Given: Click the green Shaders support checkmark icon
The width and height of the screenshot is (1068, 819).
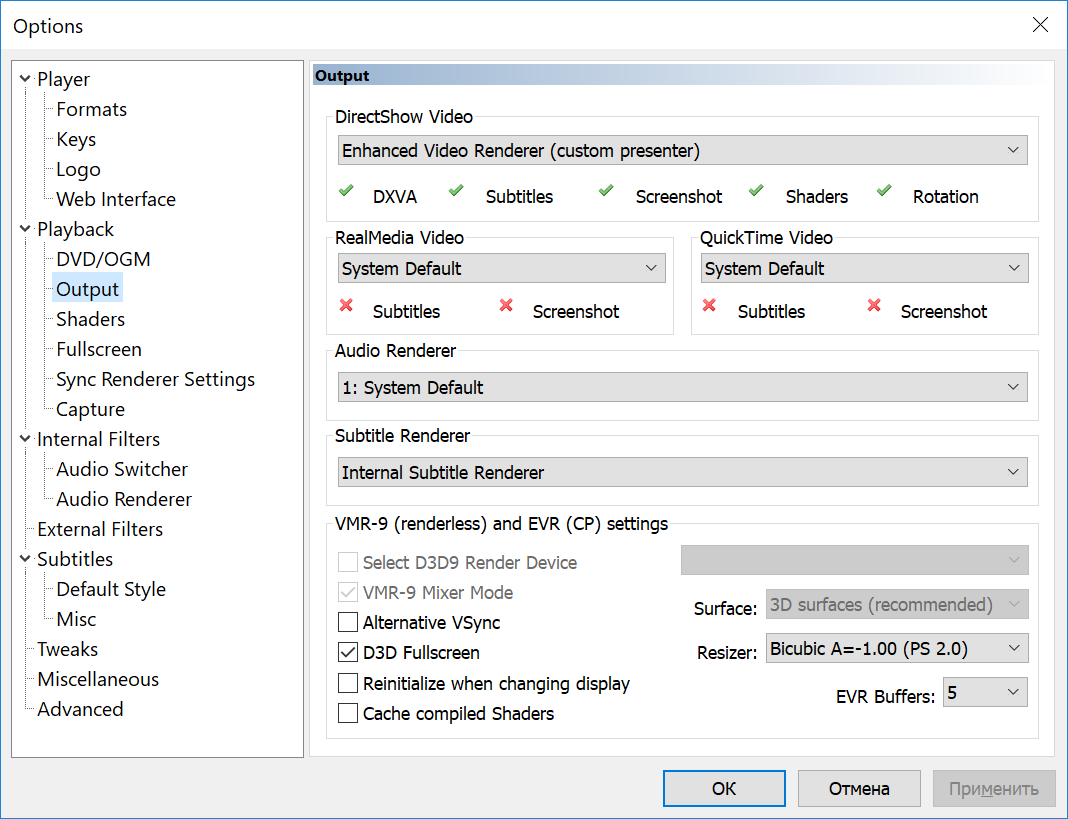Looking at the screenshot, I should pyautogui.click(x=756, y=191).
